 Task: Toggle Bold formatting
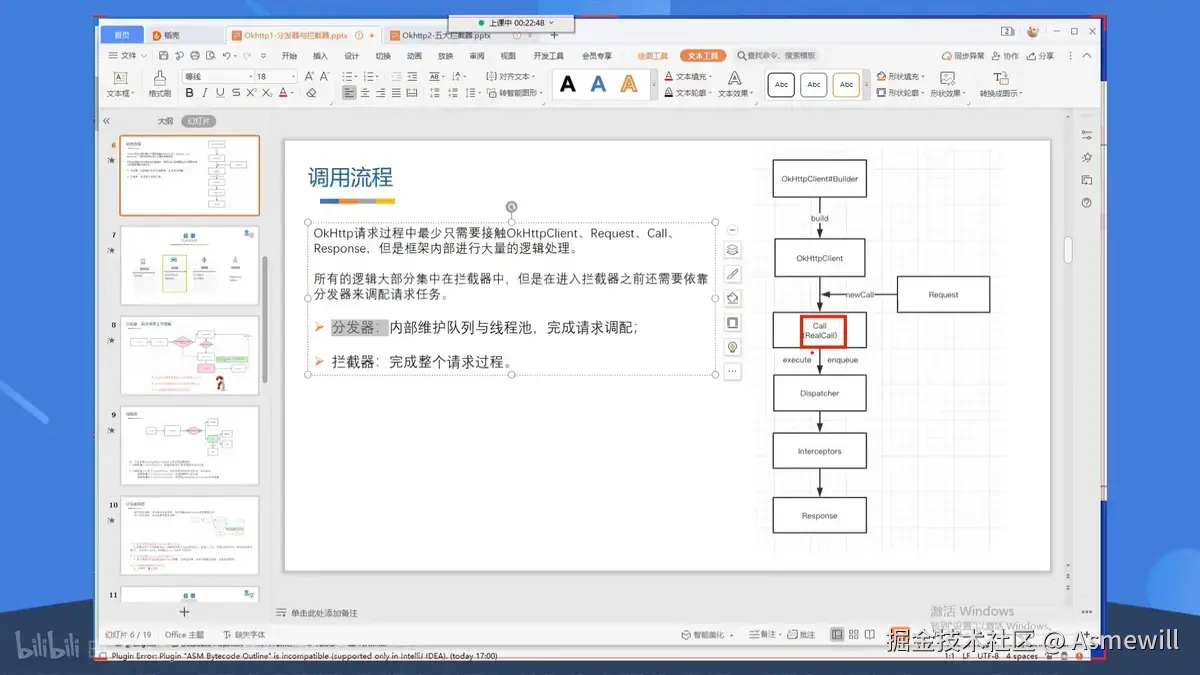tap(190, 93)
